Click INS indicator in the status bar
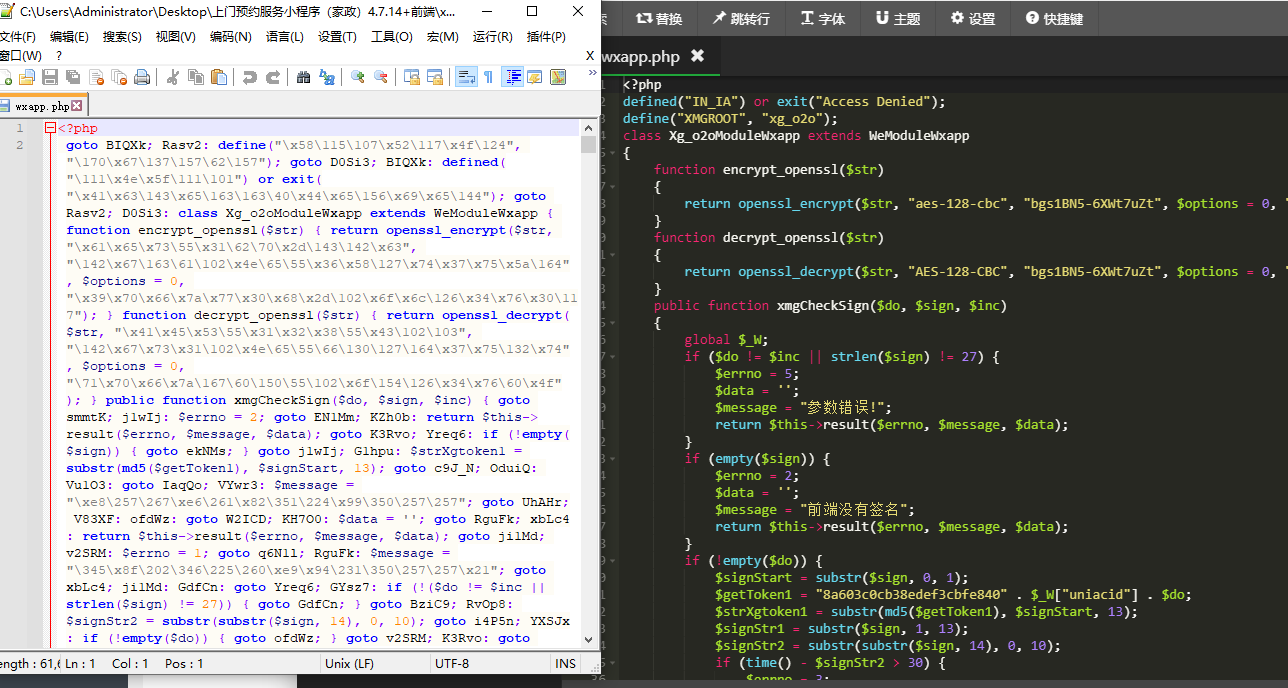This screenshot has width=1288, height=688. click(566, 663)
